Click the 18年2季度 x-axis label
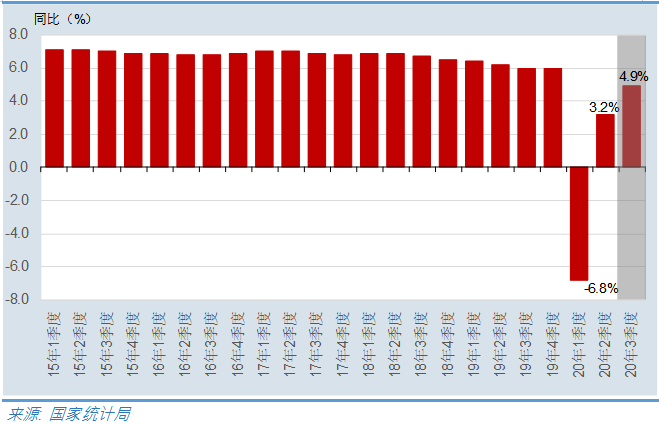Screen dimensions: 659x423 pos(395,344)
